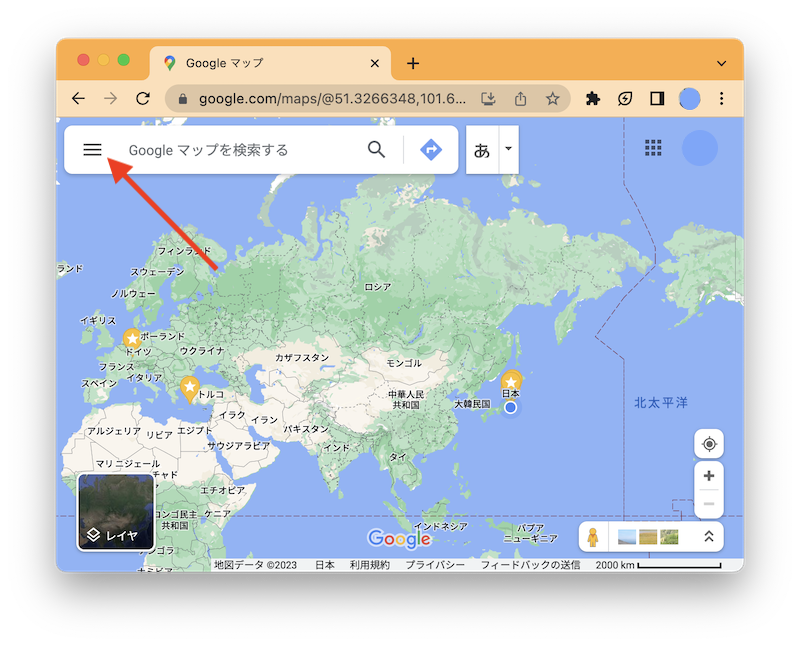
Task: Install the web app via download icon
Action: tap(488, 98)
